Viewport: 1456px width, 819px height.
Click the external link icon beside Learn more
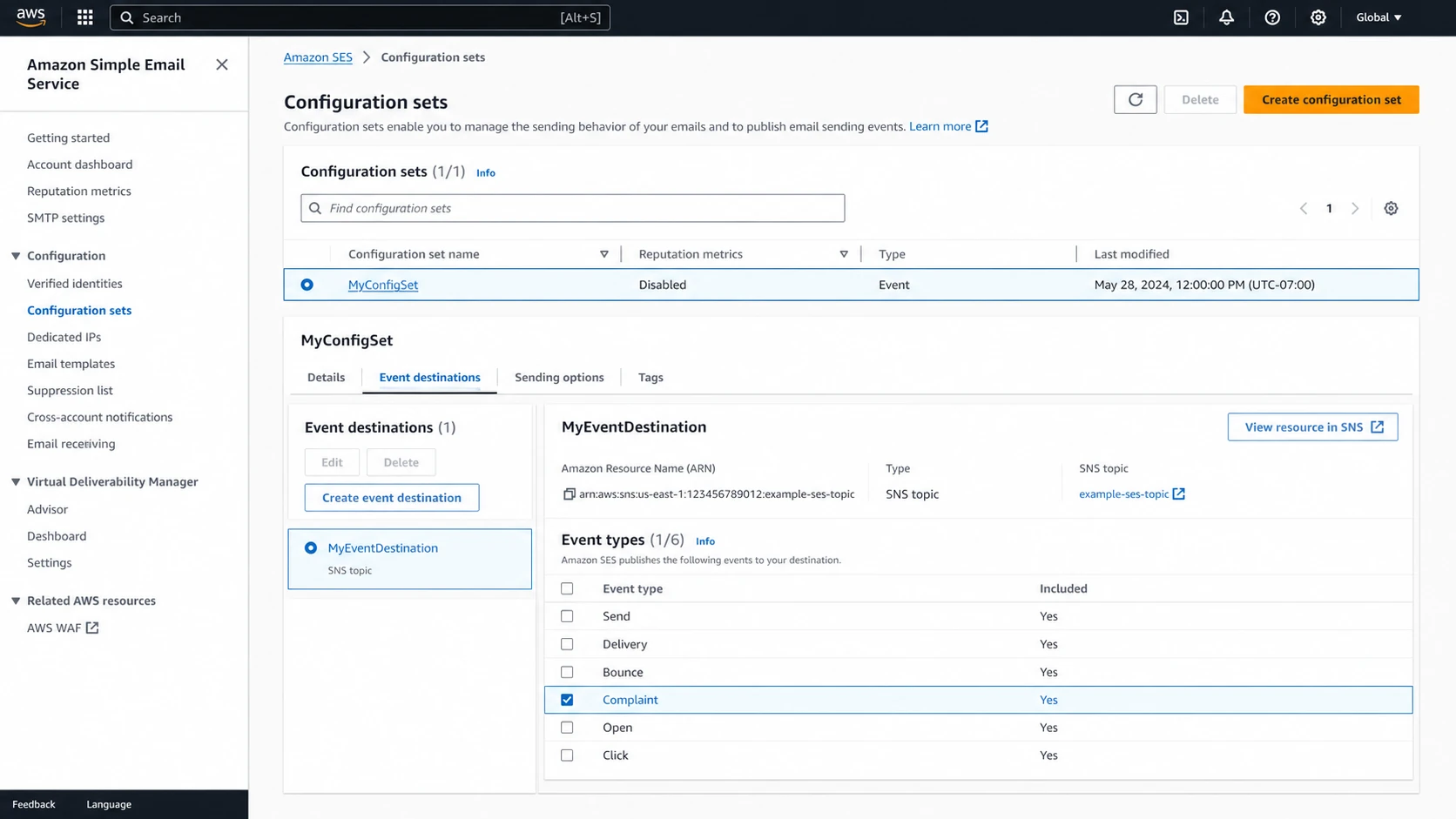[x=981, y=126]
